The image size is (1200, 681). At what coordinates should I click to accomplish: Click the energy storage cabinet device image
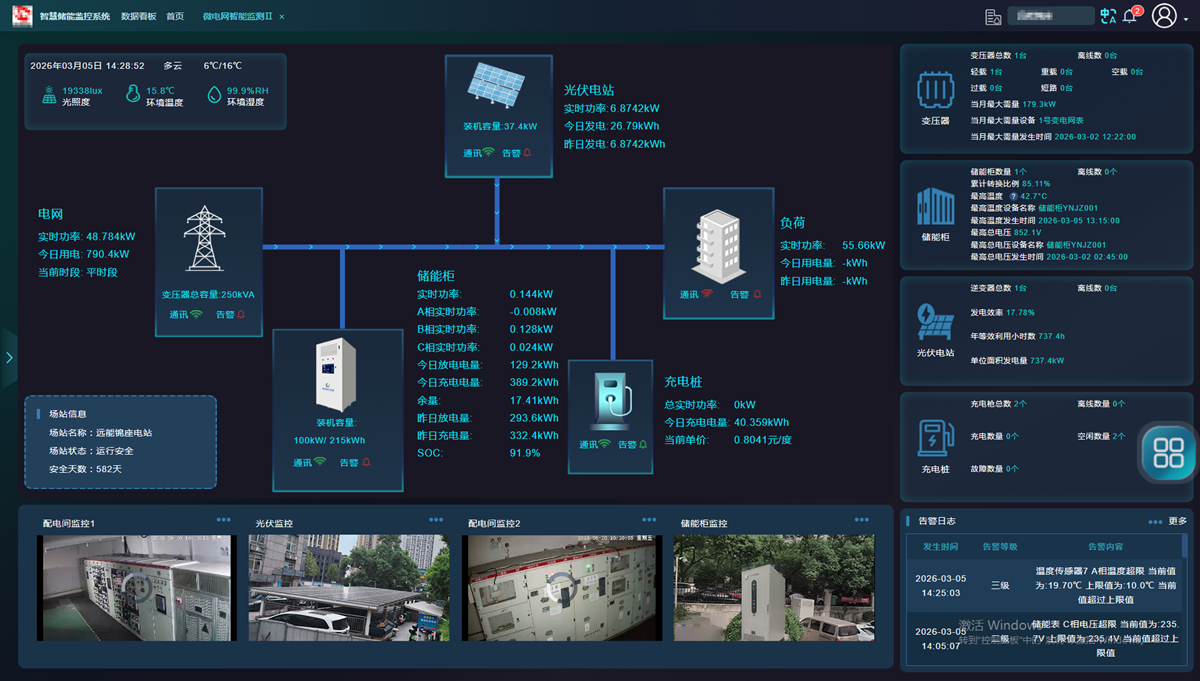click(x=336, y=375)
